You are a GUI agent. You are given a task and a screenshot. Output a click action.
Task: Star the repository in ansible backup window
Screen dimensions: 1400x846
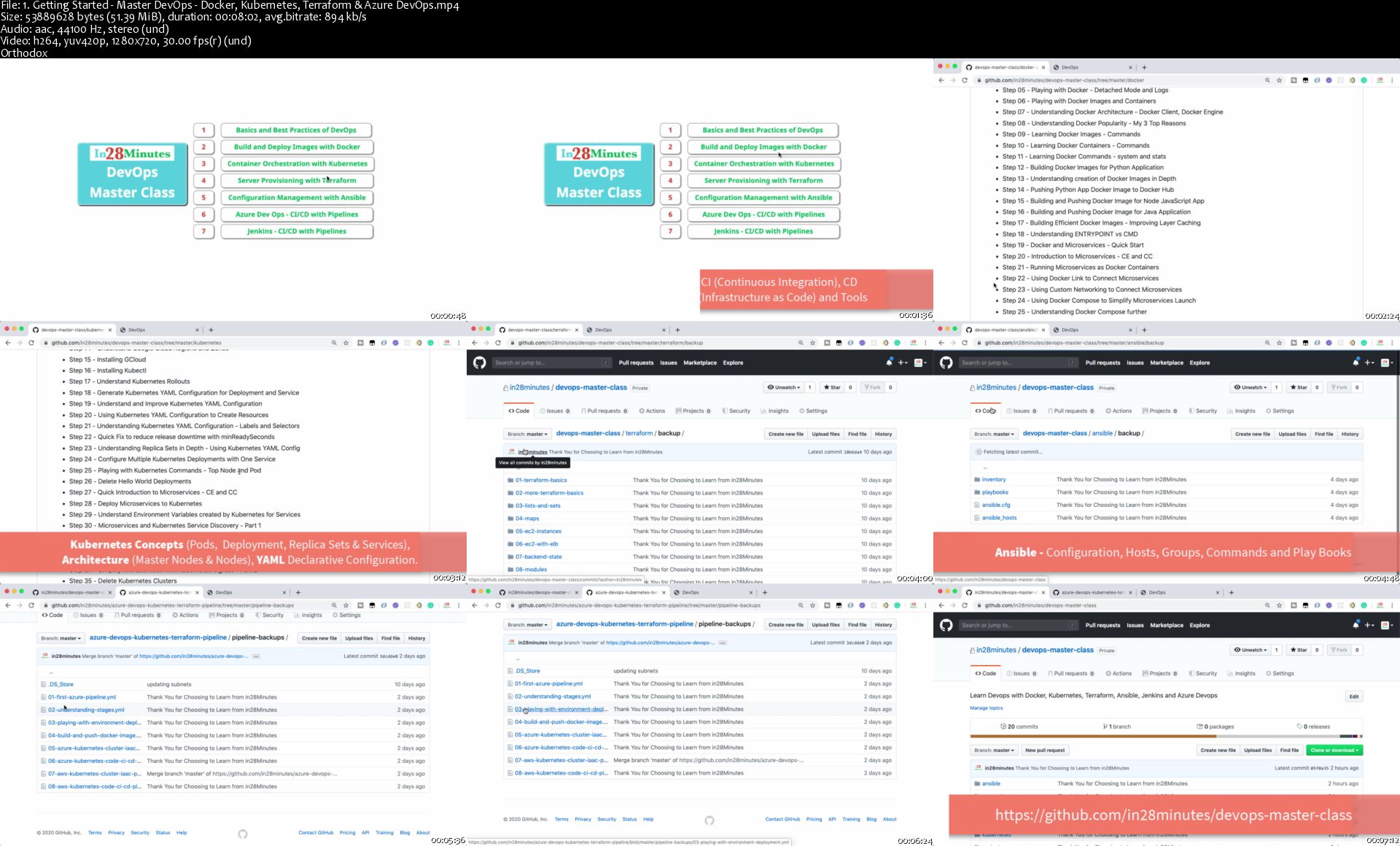1298,387
